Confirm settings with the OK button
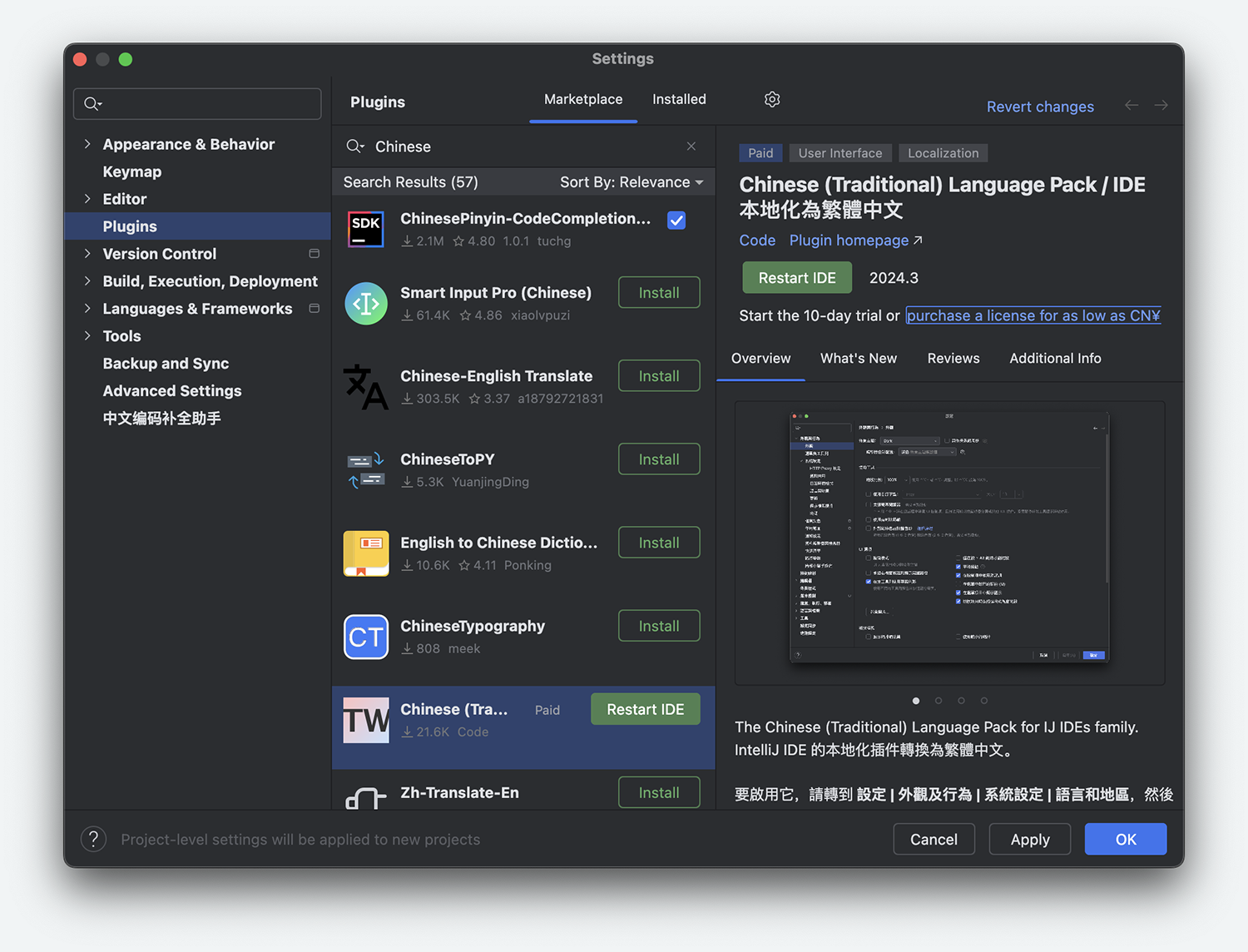 pyautogui.click(x=1126, y=839)
